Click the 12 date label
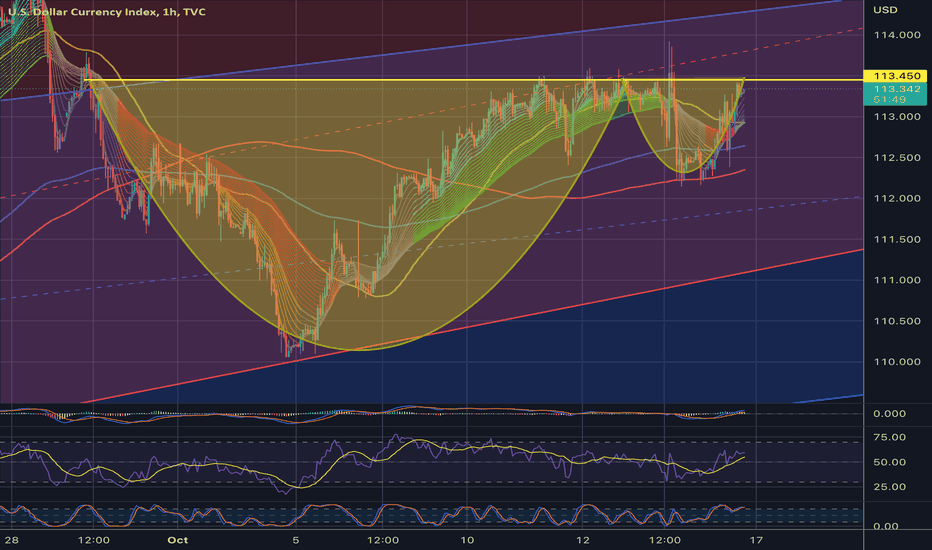The height and width of the screenshot is (550, 932). pos(582,540)
